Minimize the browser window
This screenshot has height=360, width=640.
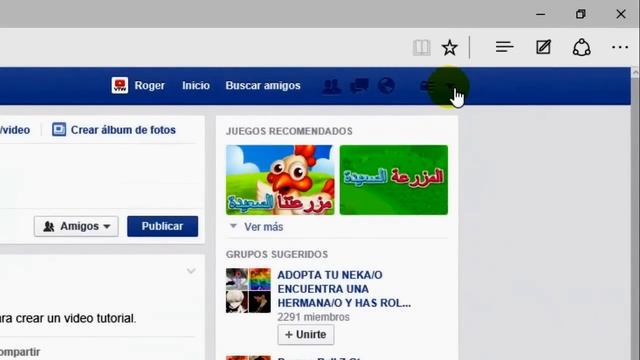(540, 14)
